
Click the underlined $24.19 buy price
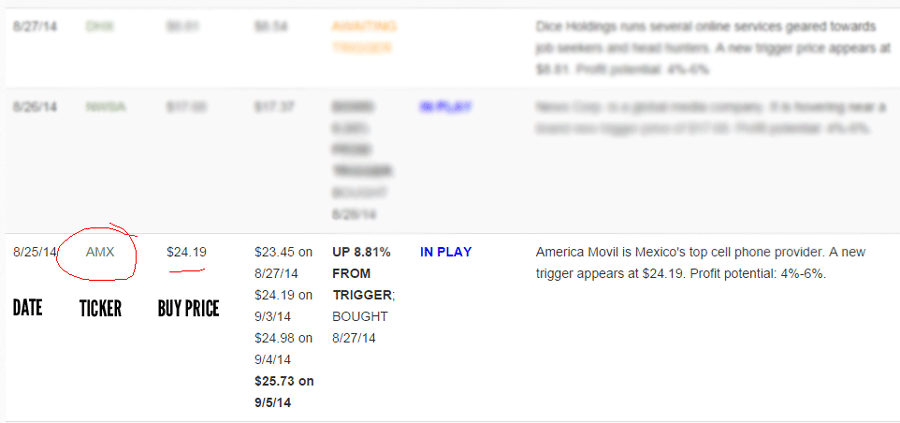pyautogui.click(x=187, y=252)
